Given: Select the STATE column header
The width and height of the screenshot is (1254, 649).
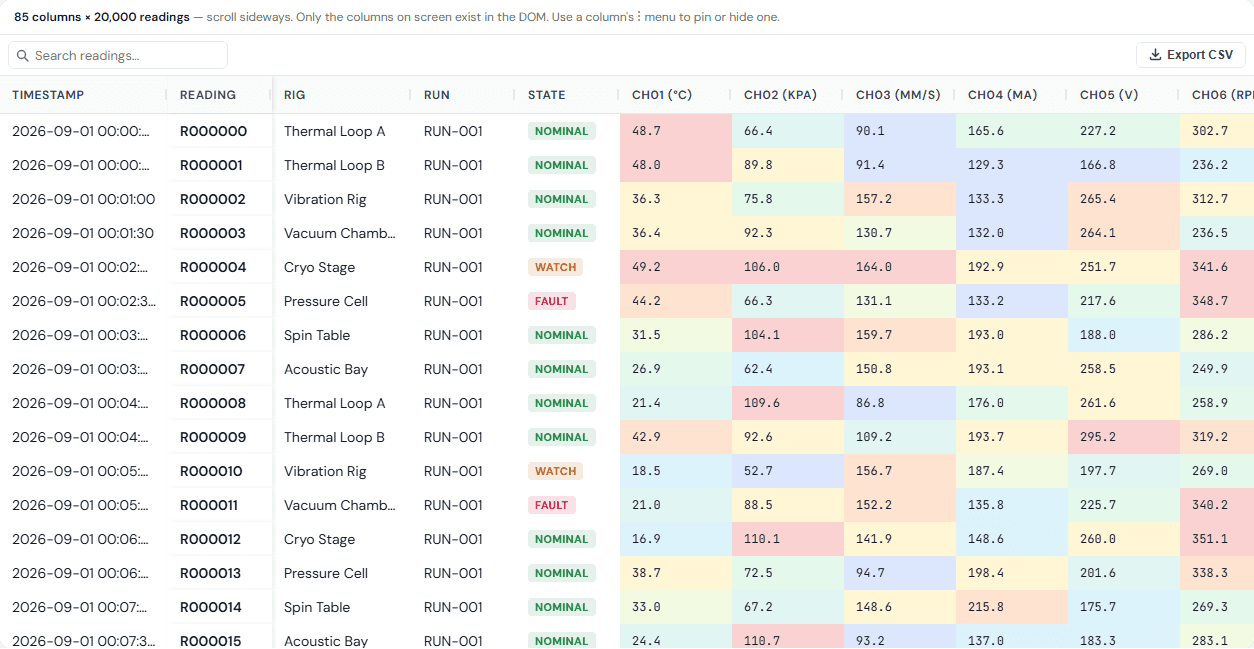Looking at the screenshot, I should [x=568, y=95].
